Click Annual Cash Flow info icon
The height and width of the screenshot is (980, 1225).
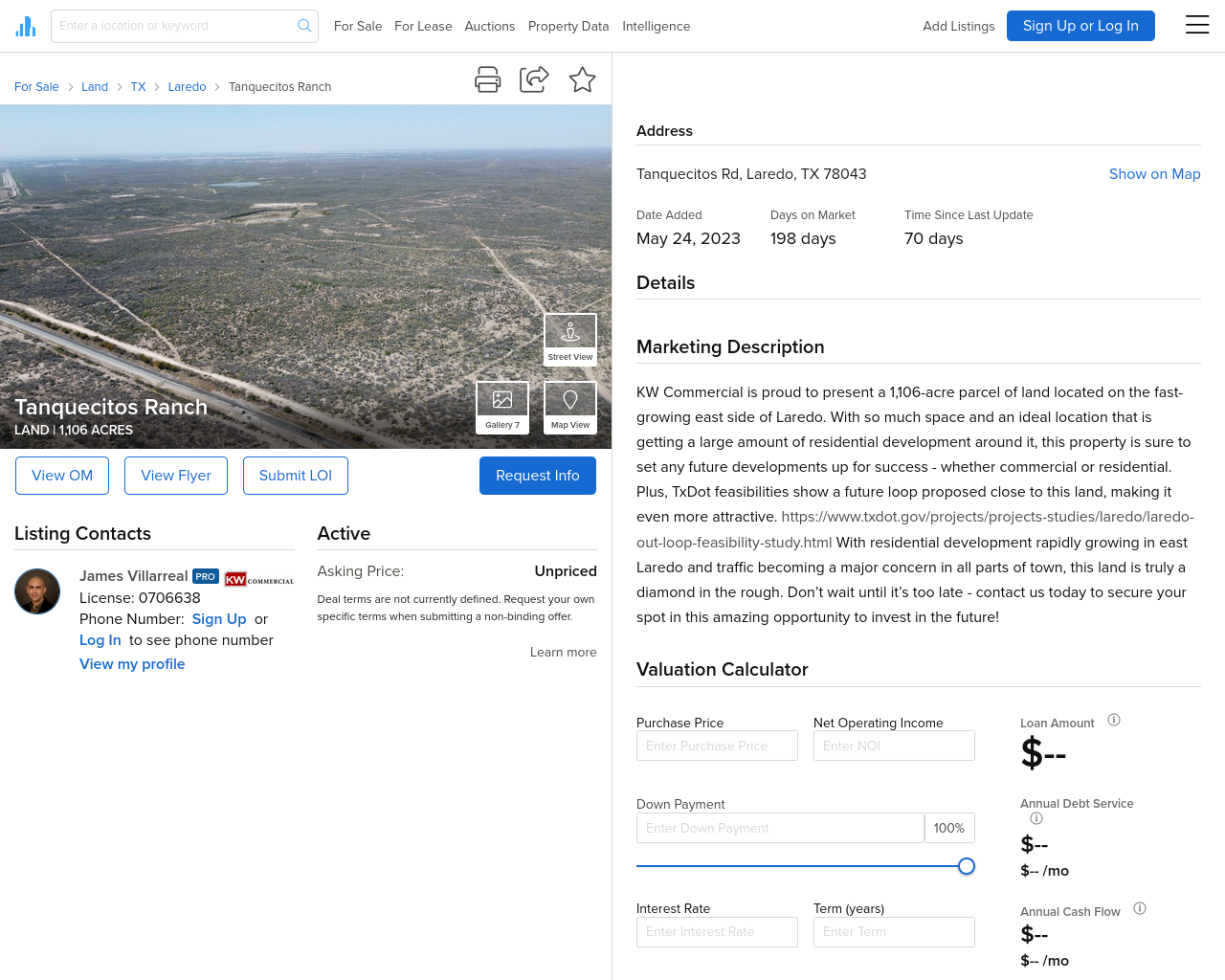(1140, 908)
